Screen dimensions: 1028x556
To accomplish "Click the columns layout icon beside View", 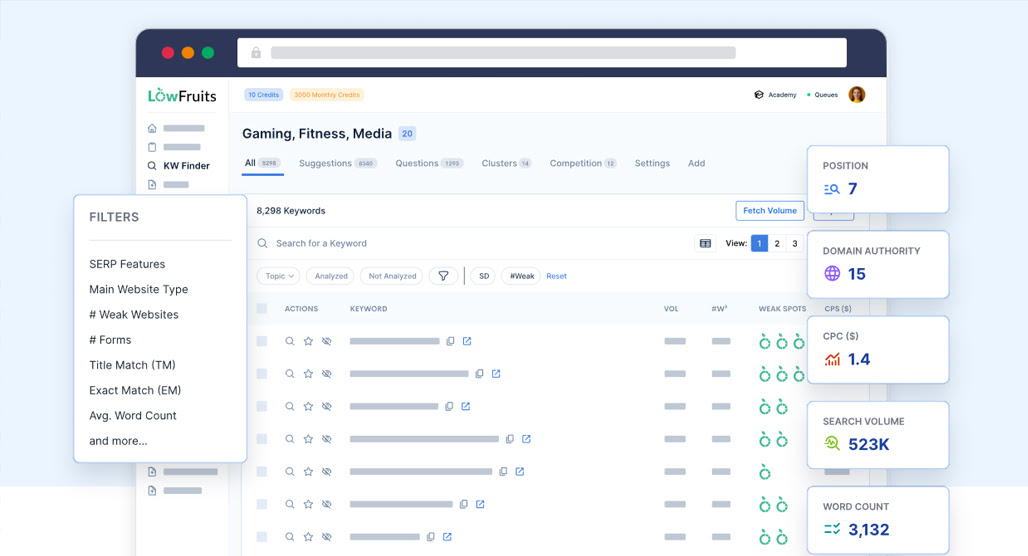I will 705,243.
